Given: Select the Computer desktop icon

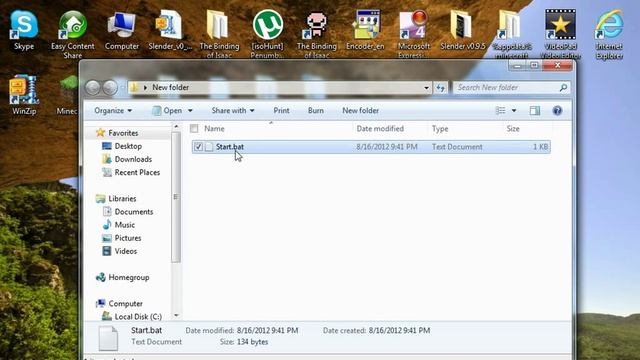Looking at the screenshot, I should pyautogui.click(x=122, y=31).
